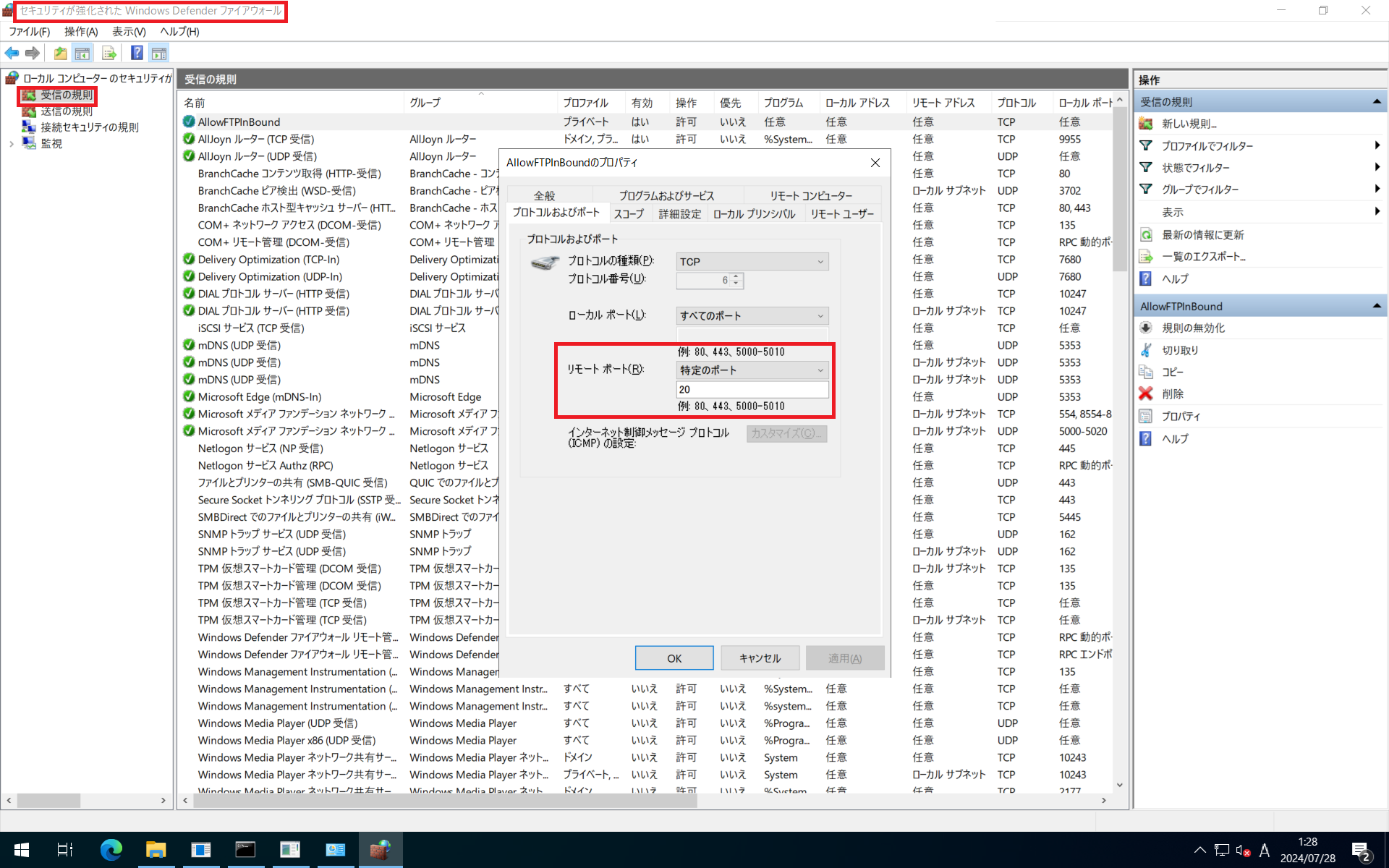
Task: Click the 最新の情報に更新 refresh icon
Action: click(1146, 235)
